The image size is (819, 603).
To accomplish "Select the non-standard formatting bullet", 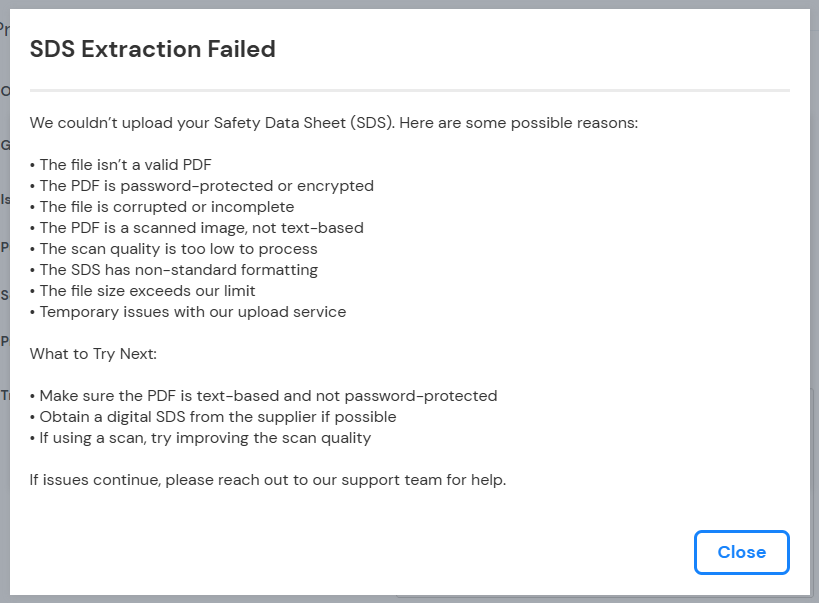I will click(174, 269).
